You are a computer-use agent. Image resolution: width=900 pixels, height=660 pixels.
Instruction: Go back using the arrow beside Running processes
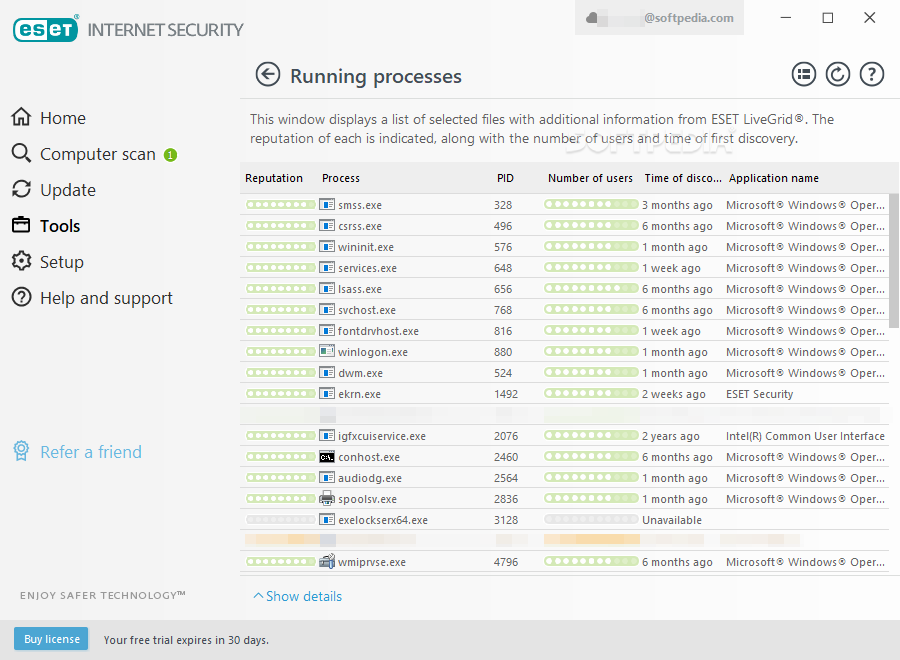pyautogui.click(x=267, y=75)
